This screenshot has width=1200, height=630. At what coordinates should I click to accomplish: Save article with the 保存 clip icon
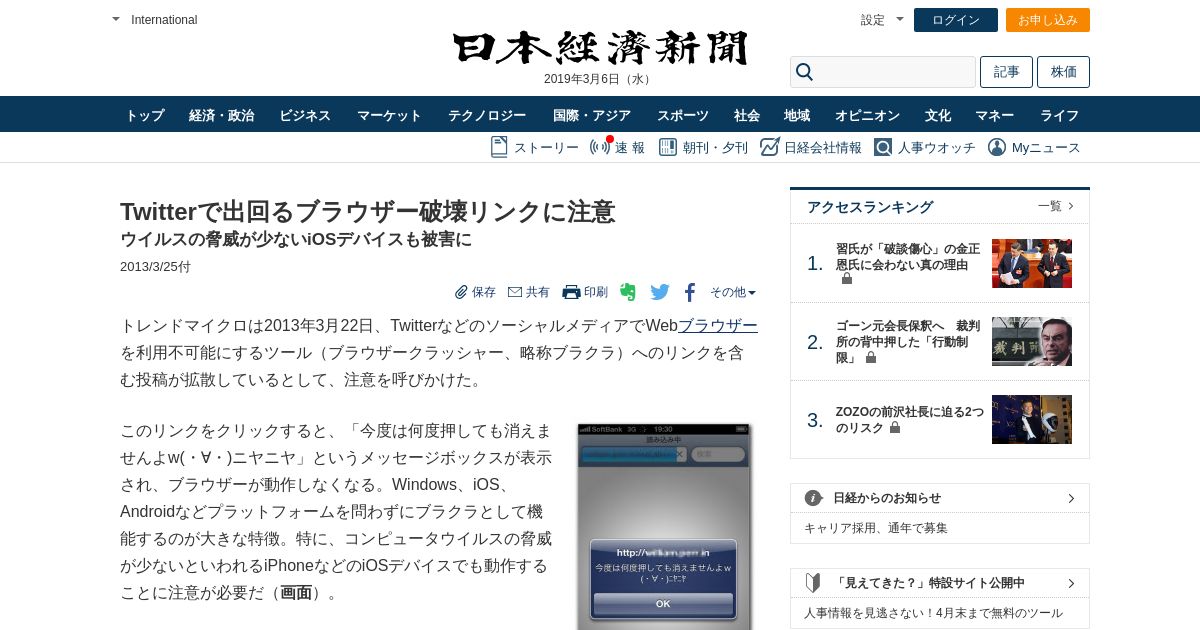[461, 292]
